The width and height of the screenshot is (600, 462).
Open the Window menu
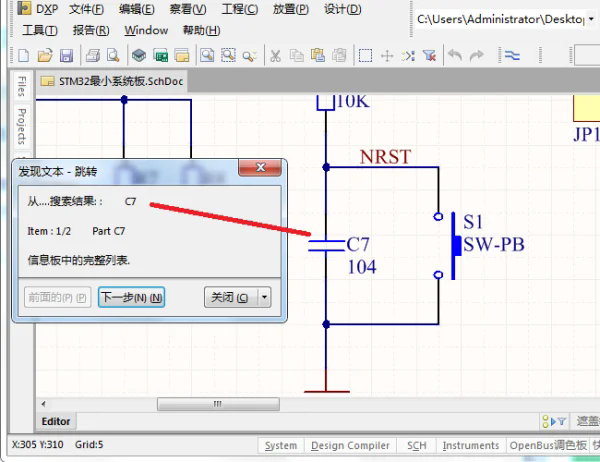coord(146,30)
